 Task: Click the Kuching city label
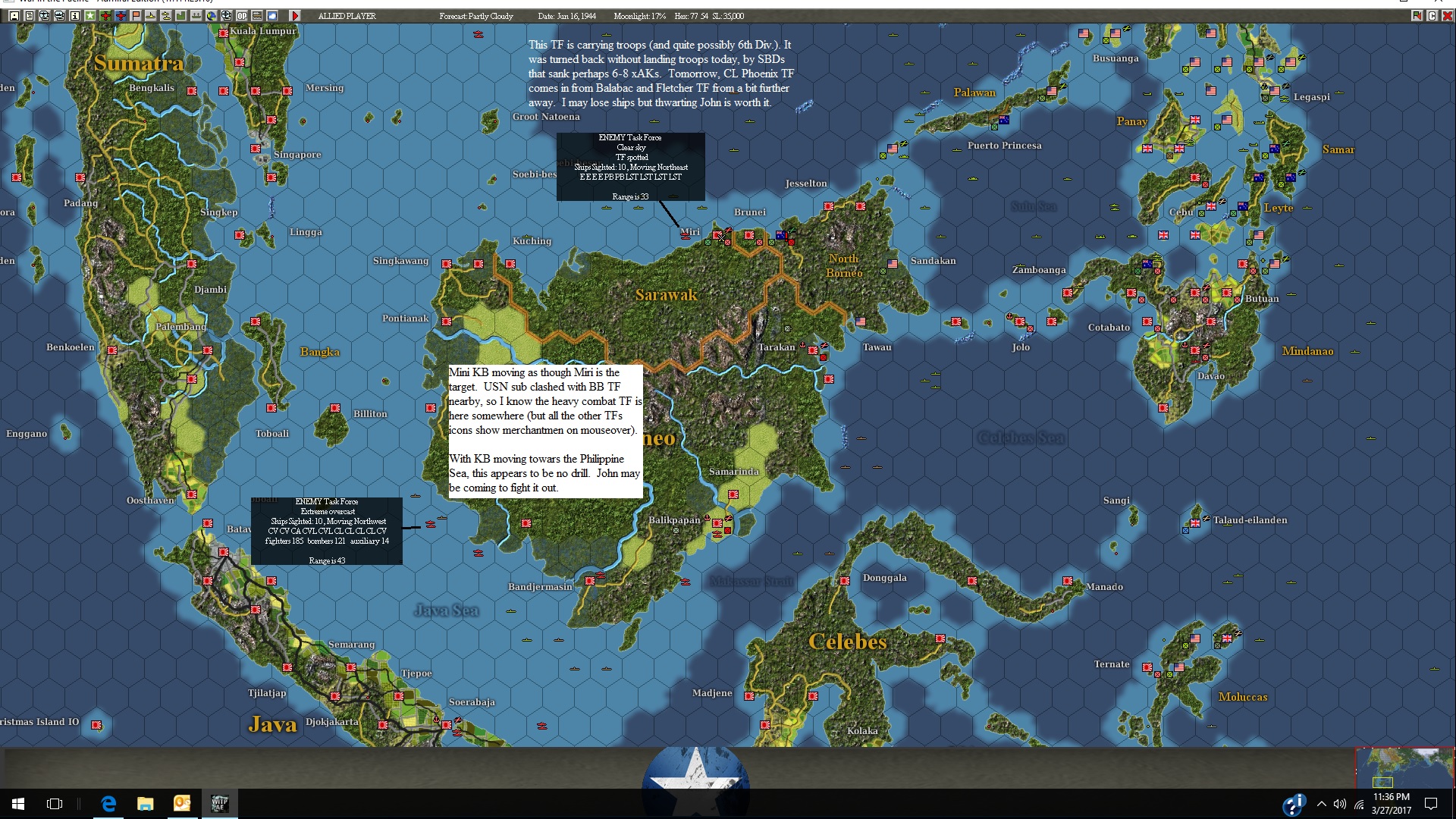click(532, 241)
